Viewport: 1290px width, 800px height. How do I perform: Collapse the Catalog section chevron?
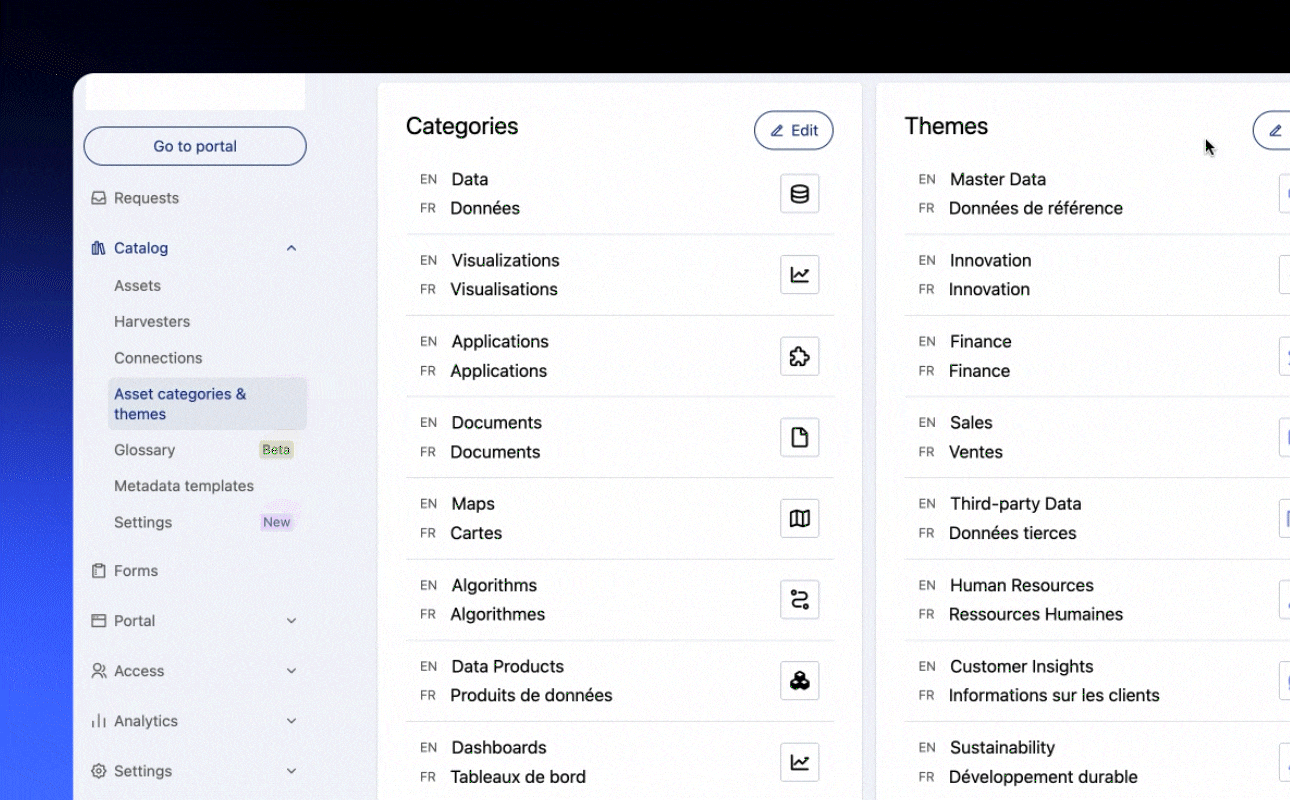pyautogui.click(x=291, y=248)
